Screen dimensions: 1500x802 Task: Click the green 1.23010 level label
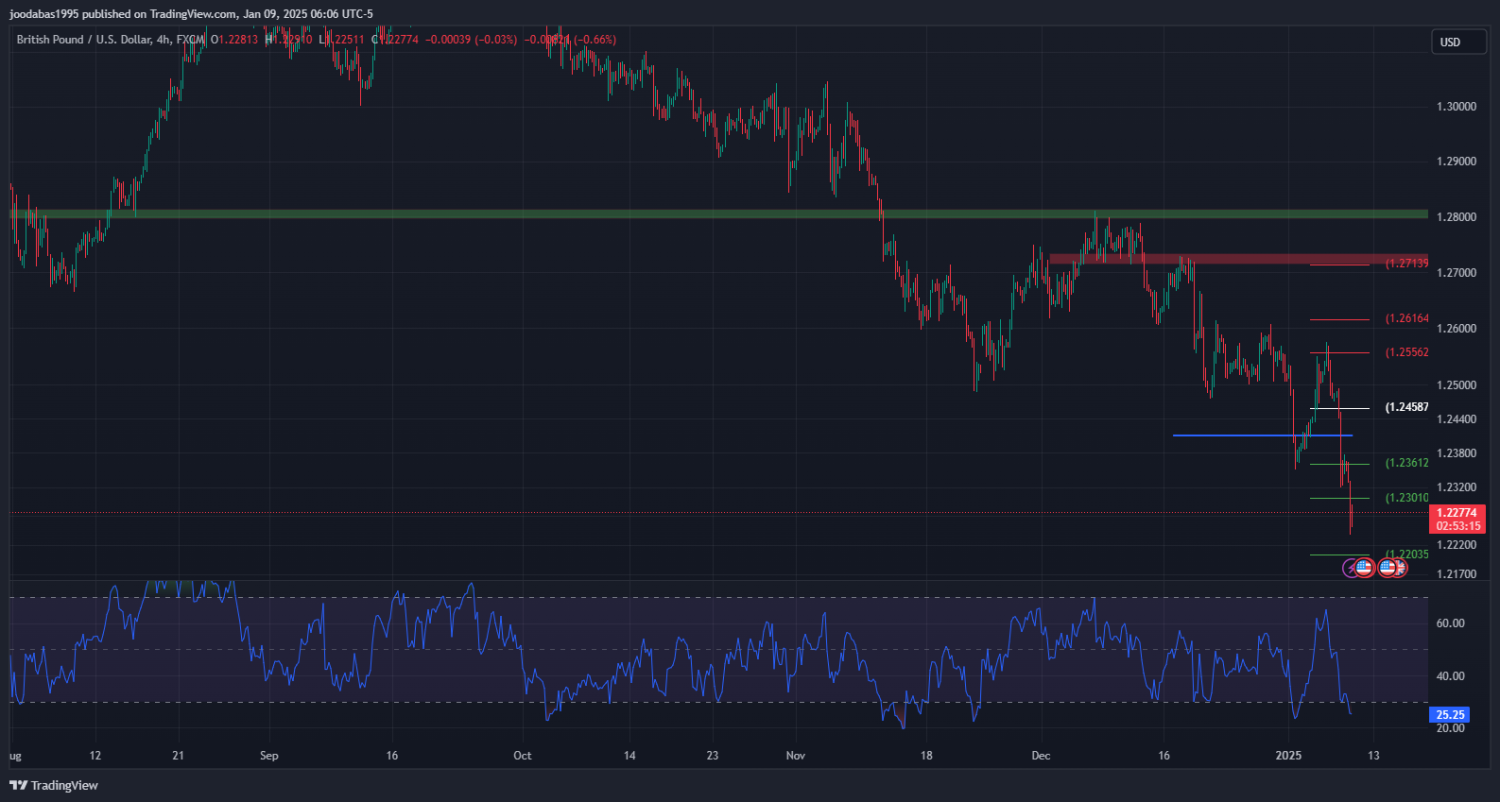click(x=1406, y=498)
